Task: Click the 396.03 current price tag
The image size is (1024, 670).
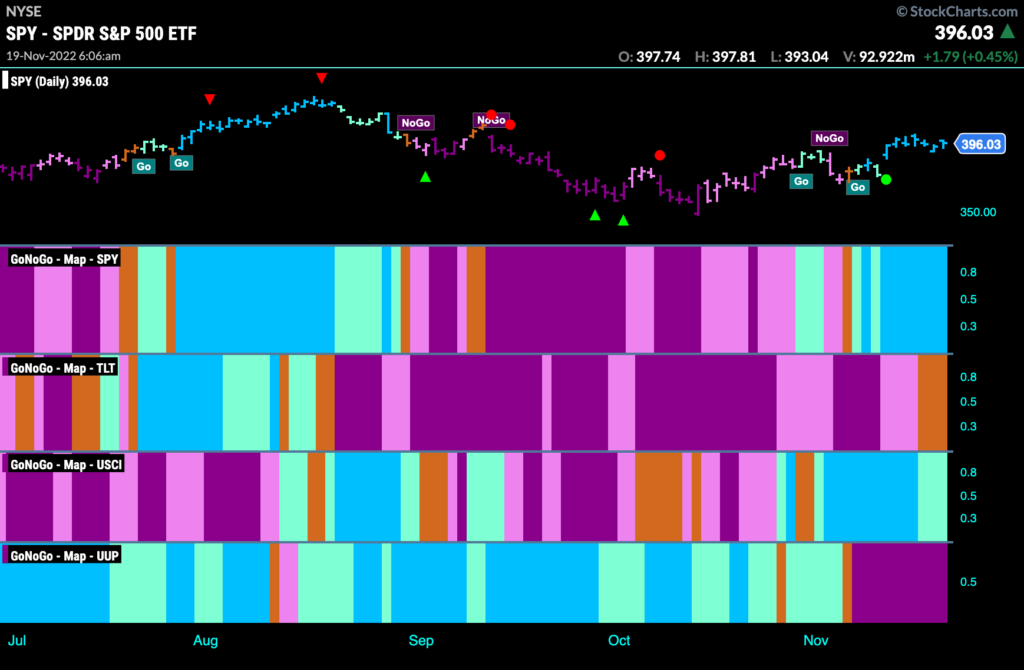Action: click(980, 144)
